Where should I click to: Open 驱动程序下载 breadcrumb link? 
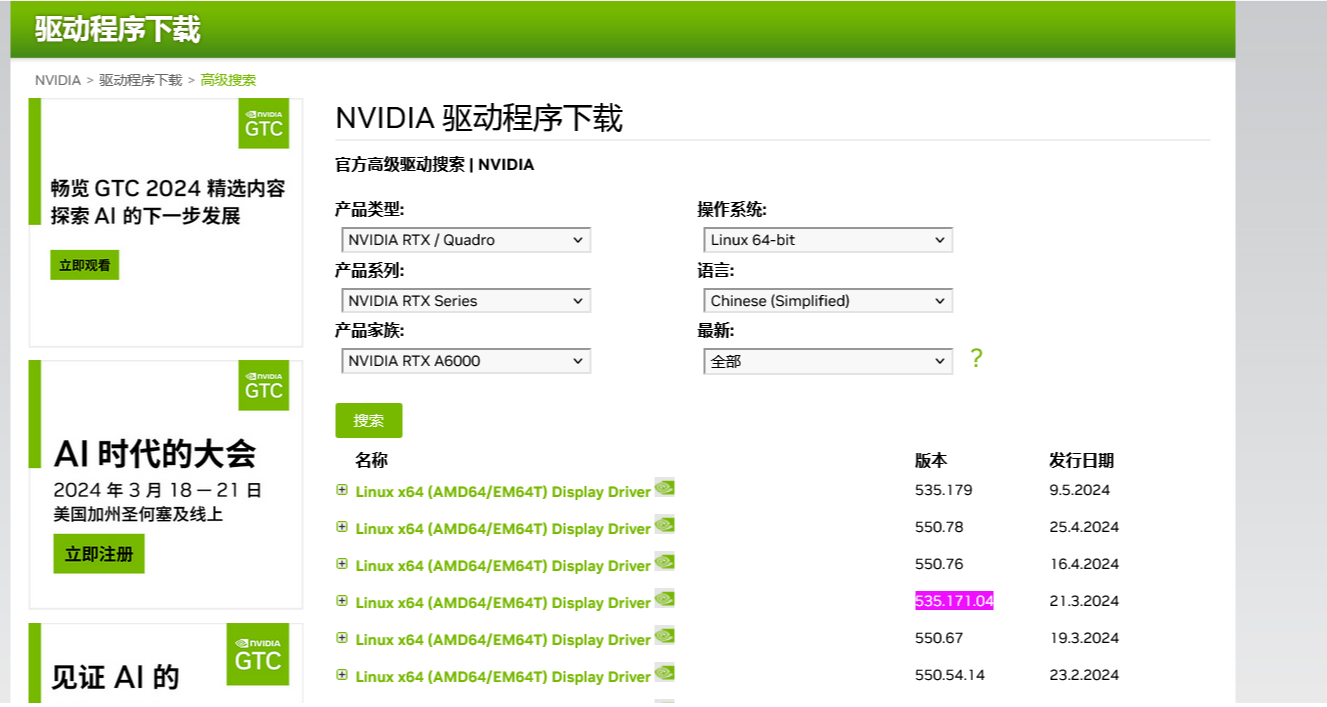point(141,80)
